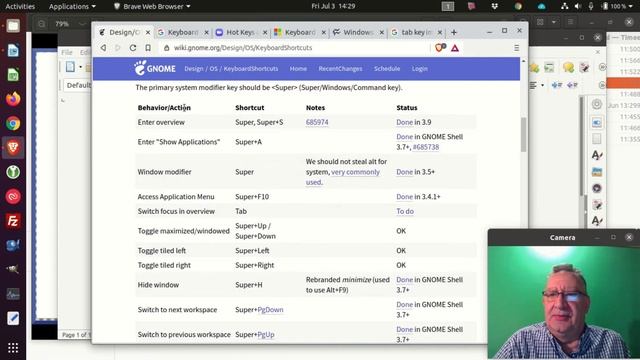The image size is (640, 360).
Task: Open Brave's hamburger menu
Action: (x=516, y=48)
